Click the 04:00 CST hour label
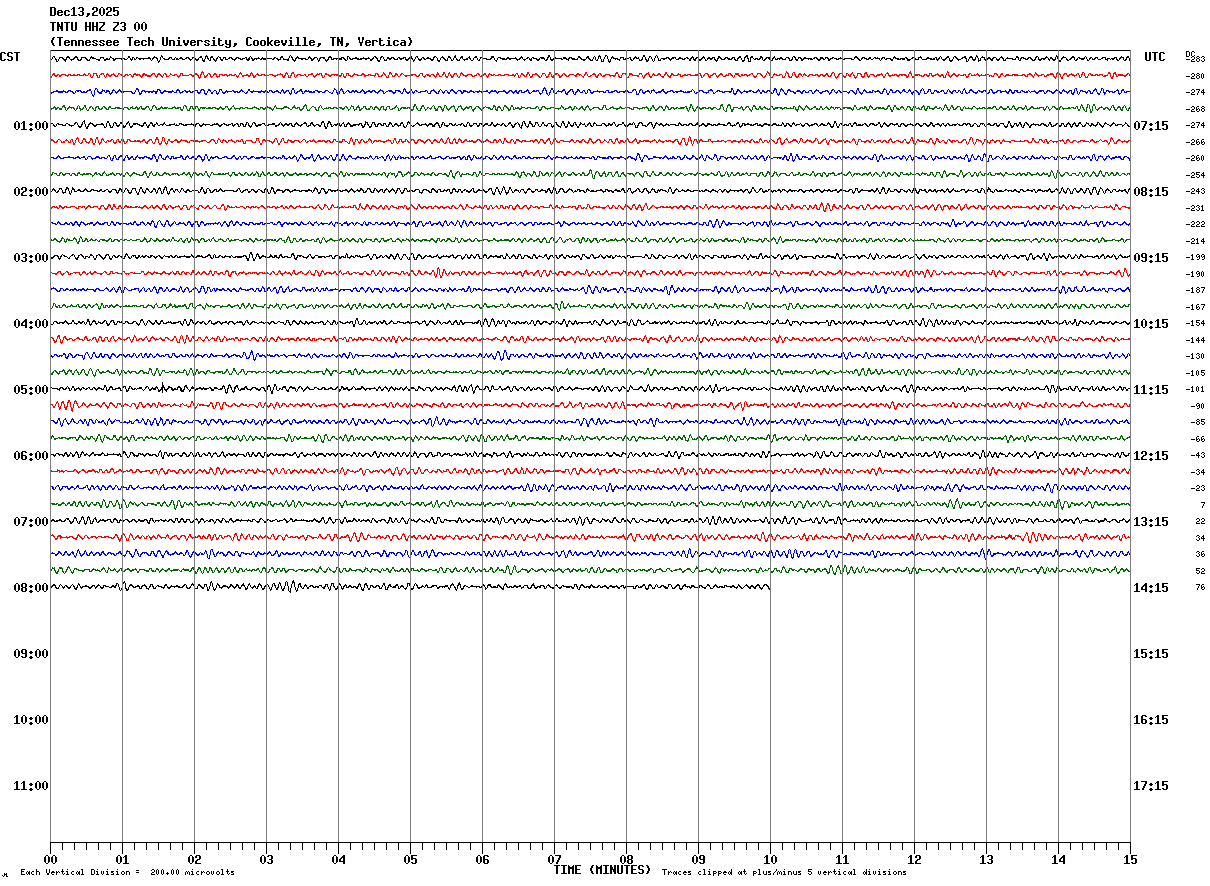Screen dimensions: 1210x886 pos(31,324)
